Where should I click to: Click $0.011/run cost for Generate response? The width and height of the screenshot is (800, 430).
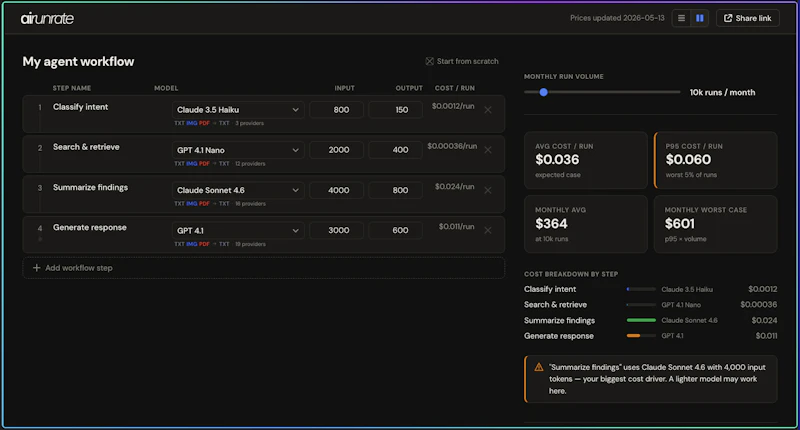(456, 226)
